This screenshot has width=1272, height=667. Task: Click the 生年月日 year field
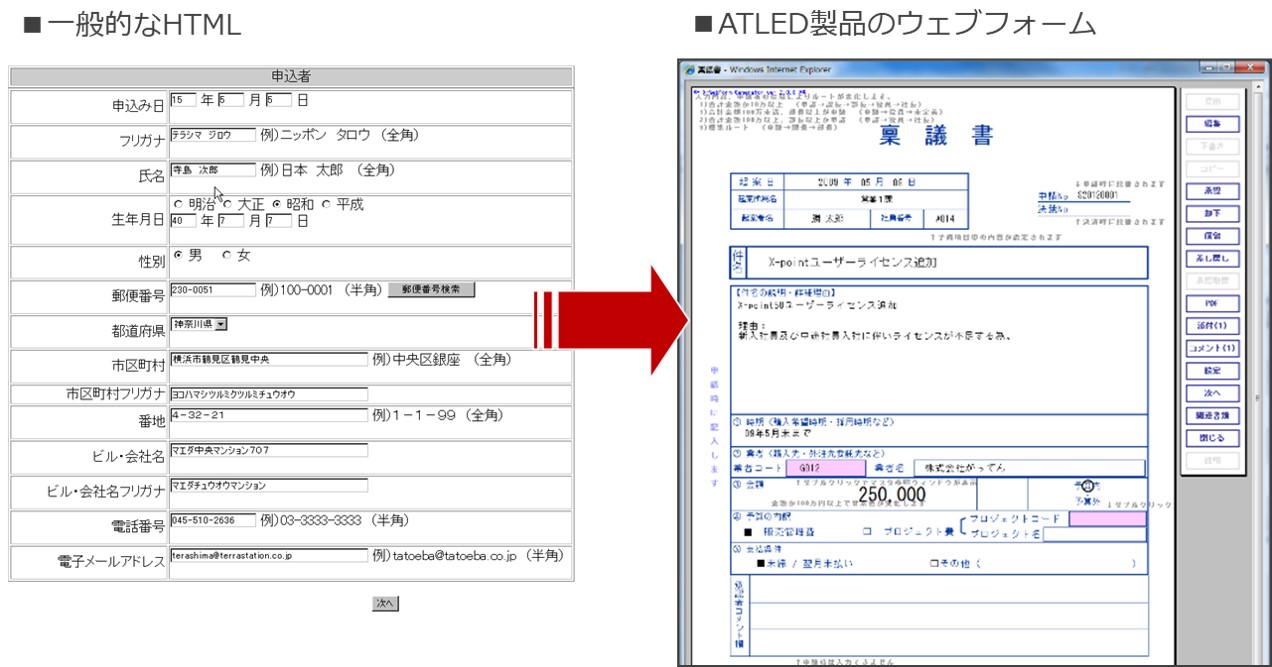(183, 221)
